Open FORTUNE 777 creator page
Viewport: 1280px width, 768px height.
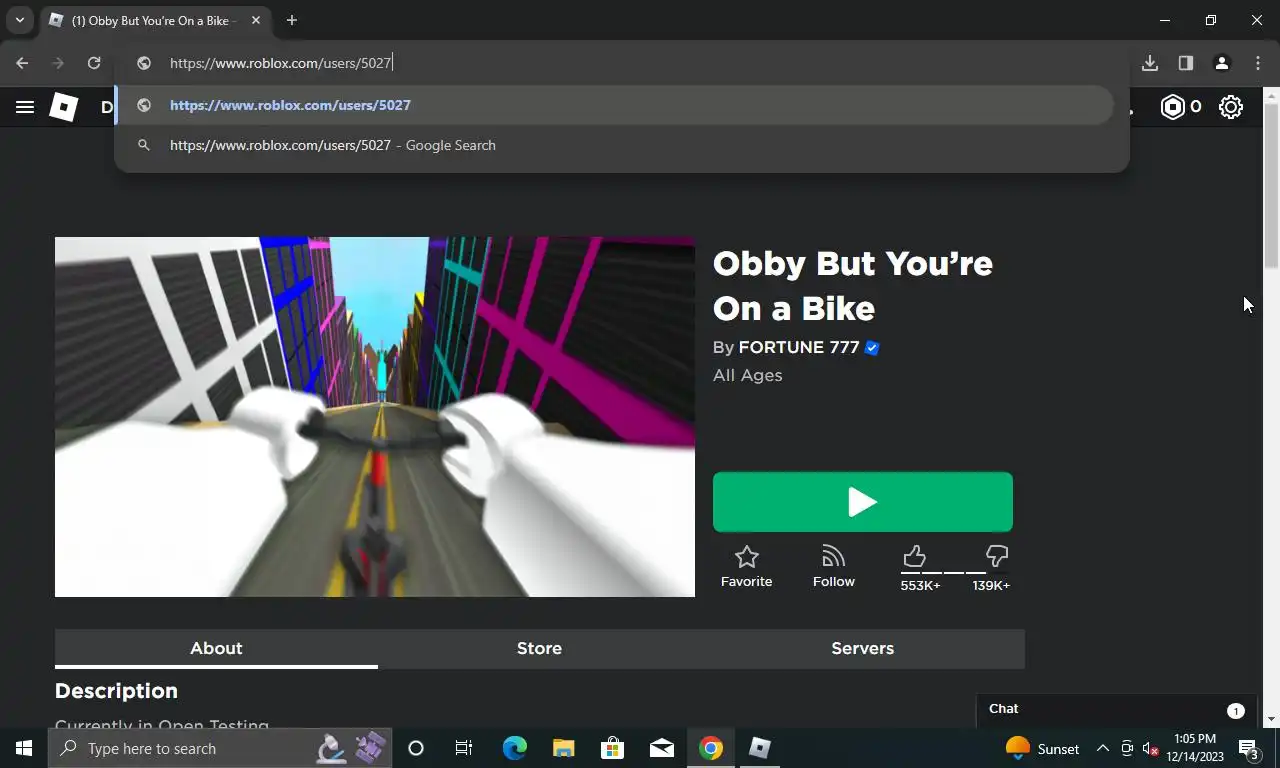[799, 347]
